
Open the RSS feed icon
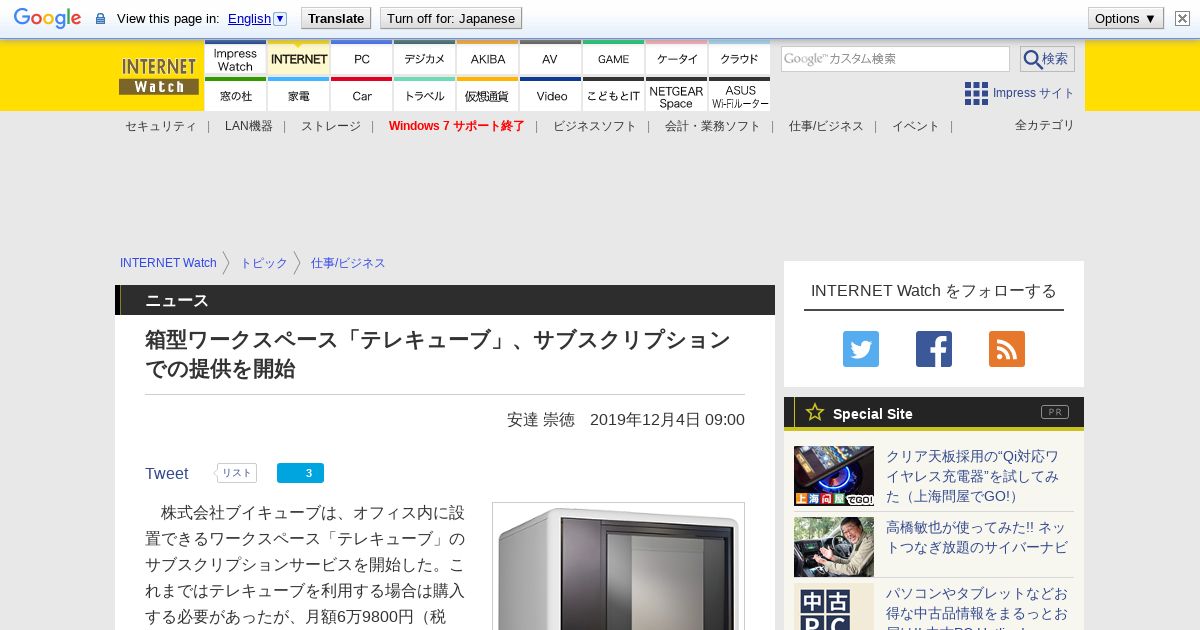point(1007,349)
